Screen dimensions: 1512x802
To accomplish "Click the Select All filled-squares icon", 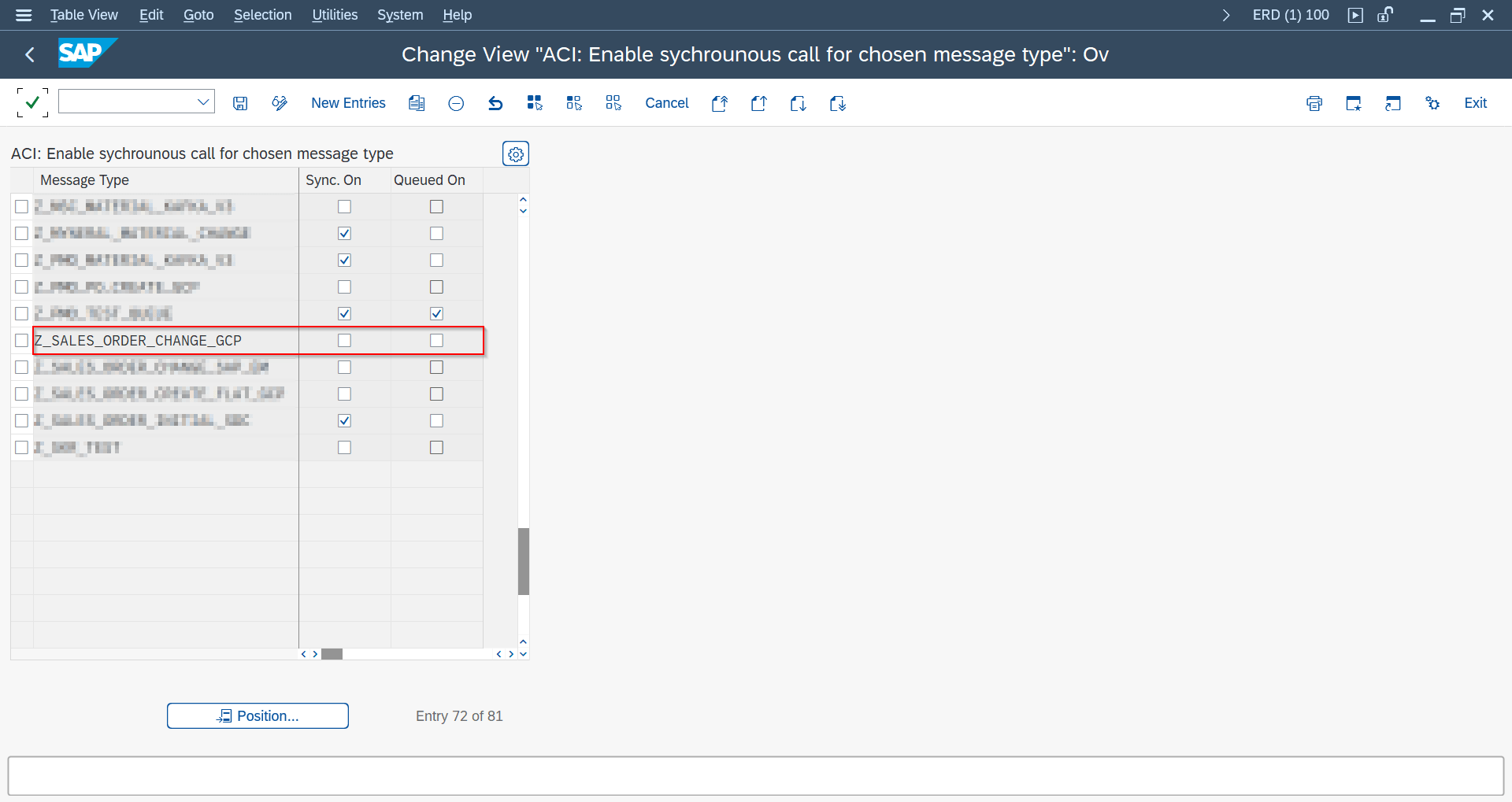I will 535,103.
